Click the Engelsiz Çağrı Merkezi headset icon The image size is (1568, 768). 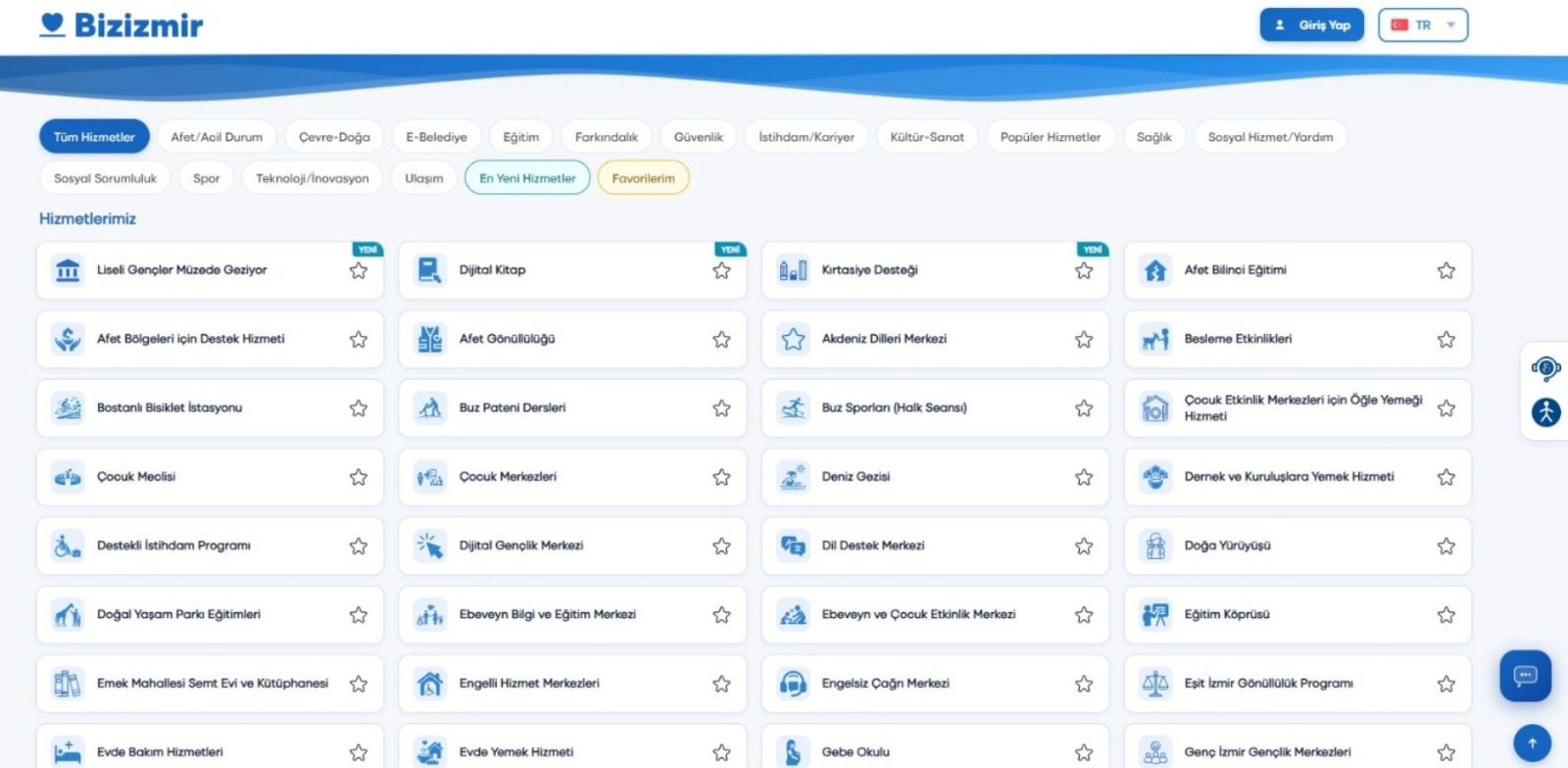pos(793,684)
